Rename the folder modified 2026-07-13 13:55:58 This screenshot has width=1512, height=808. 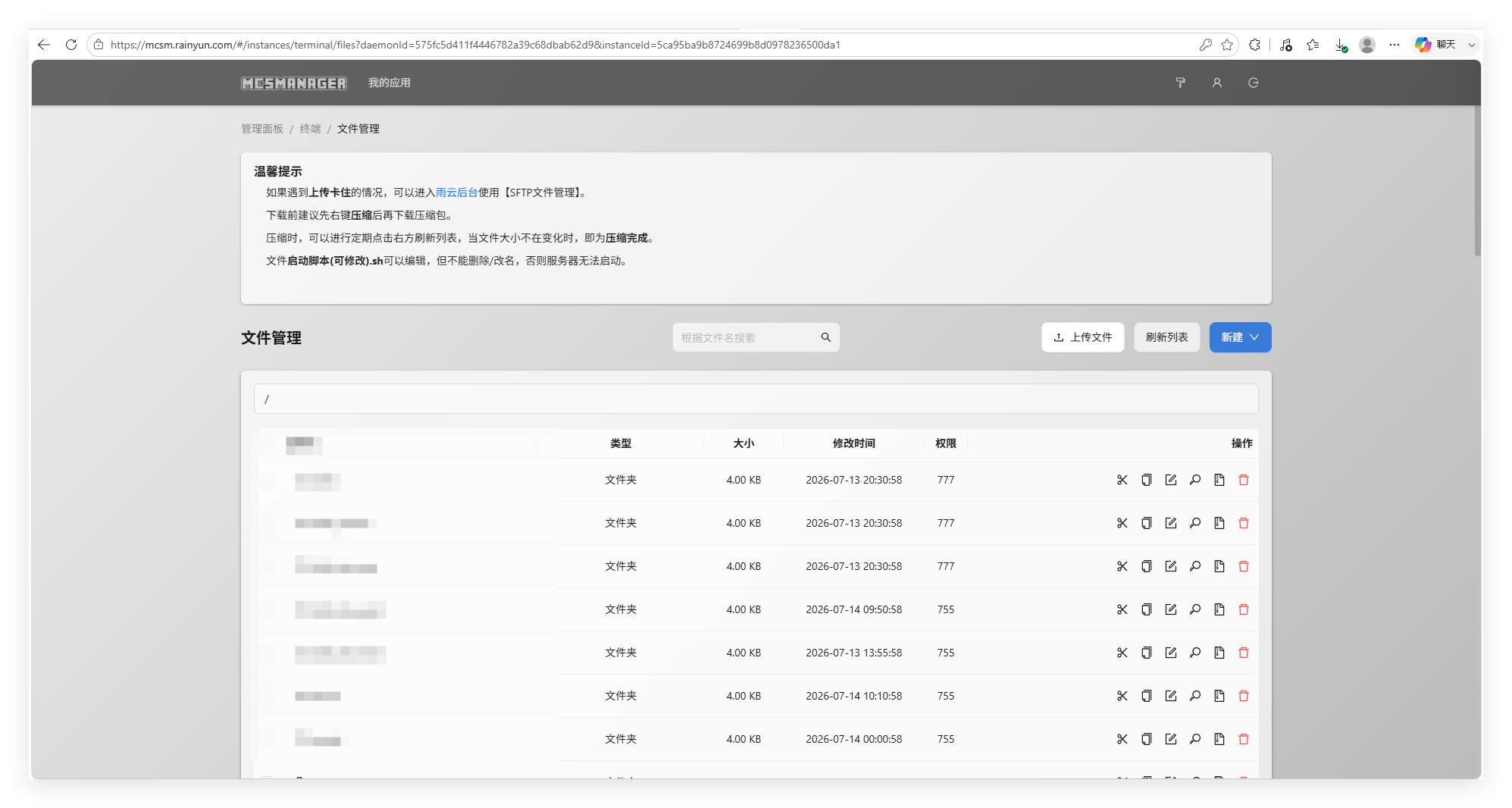[1171, 653]
